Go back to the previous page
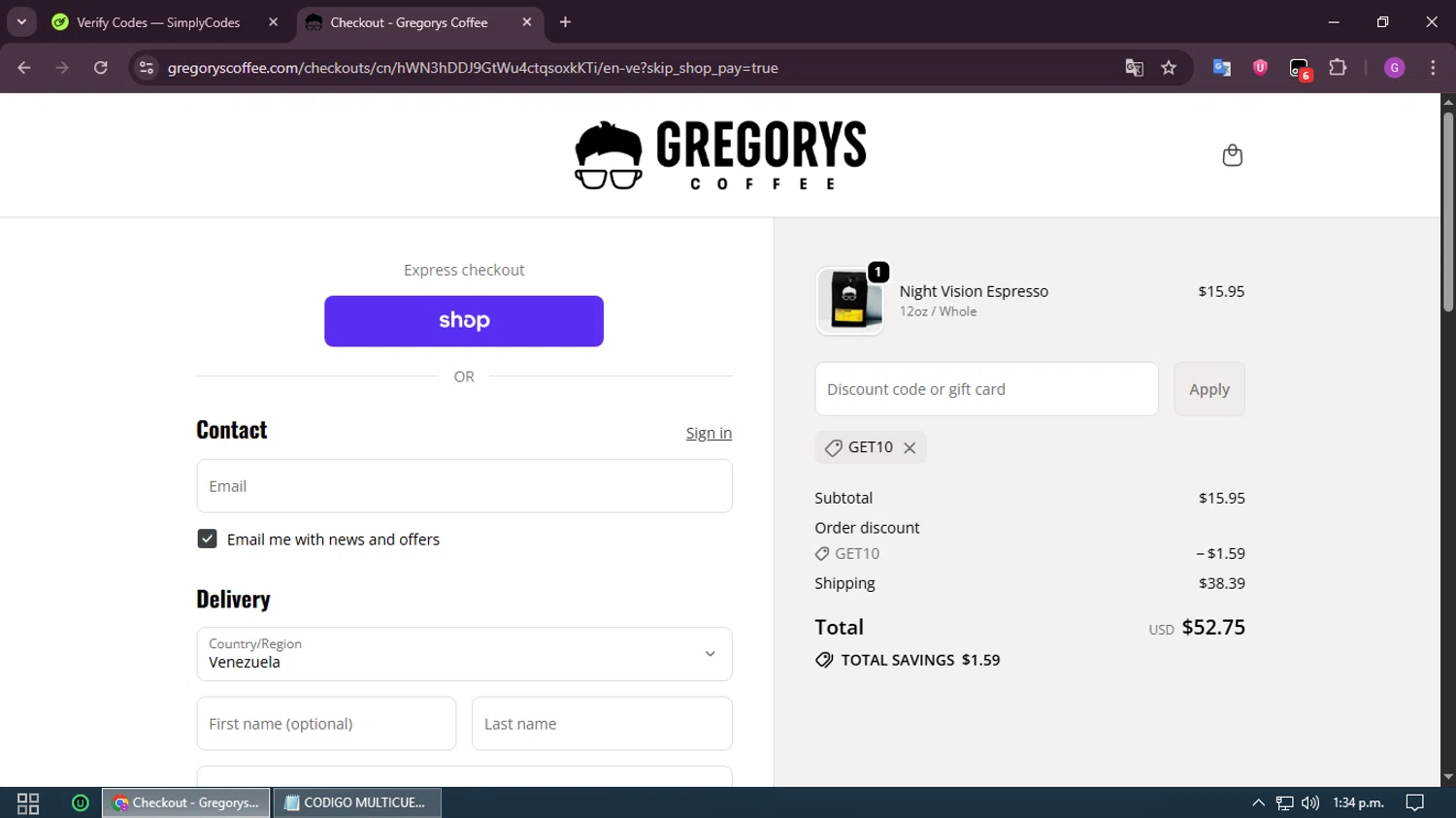Screen dimensions: 1456x818 (24, 68)
